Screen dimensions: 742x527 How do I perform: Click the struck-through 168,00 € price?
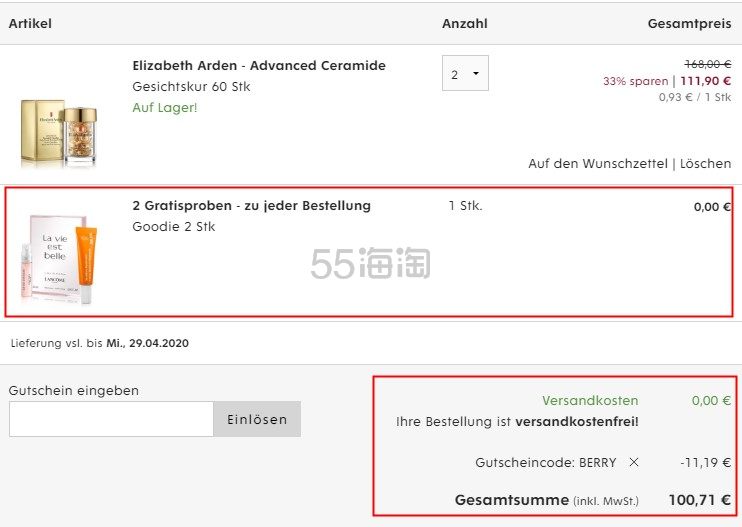click(x=707, y=64)
